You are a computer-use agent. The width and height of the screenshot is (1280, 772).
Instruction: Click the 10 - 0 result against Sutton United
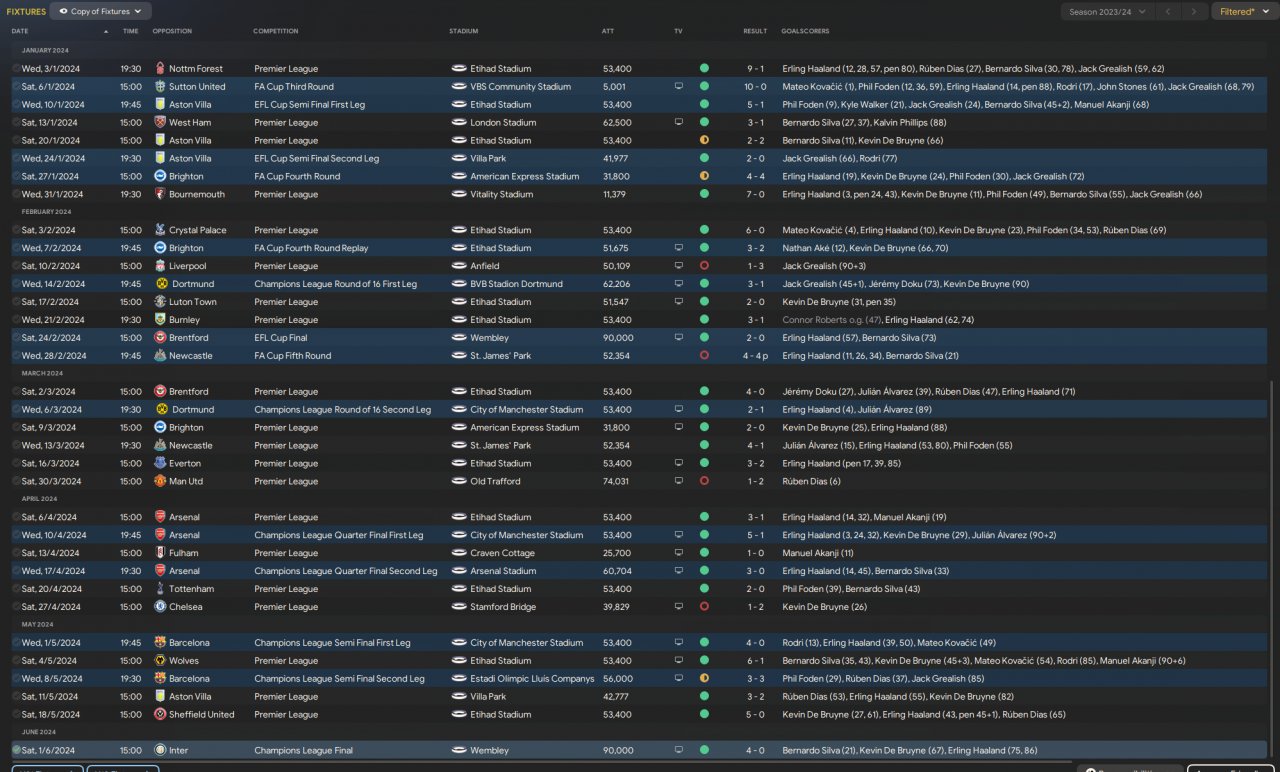pos(755,87)
